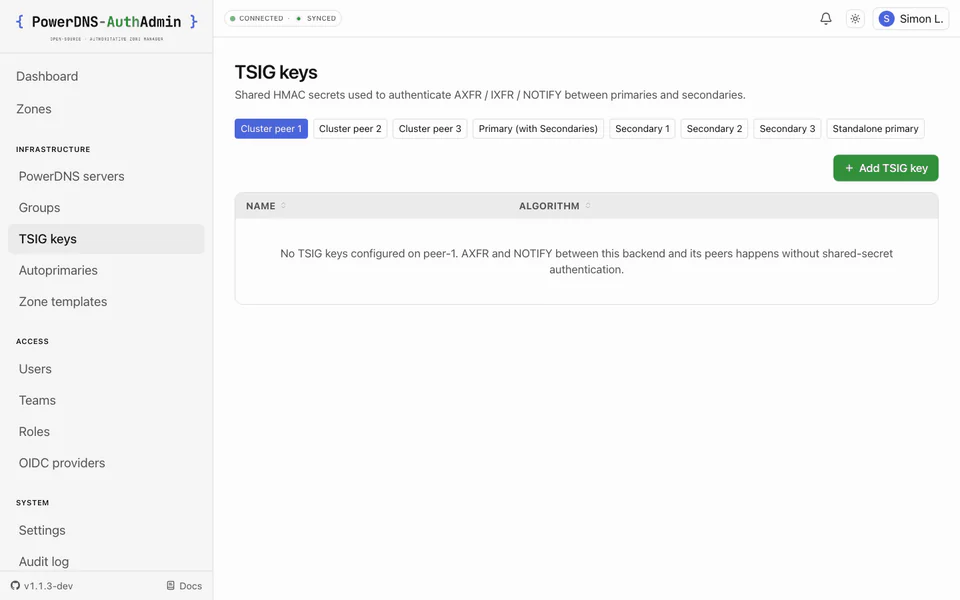Sort by the NAME column arrows
This screenshot has width=960, height=600.
click(283, 206)
